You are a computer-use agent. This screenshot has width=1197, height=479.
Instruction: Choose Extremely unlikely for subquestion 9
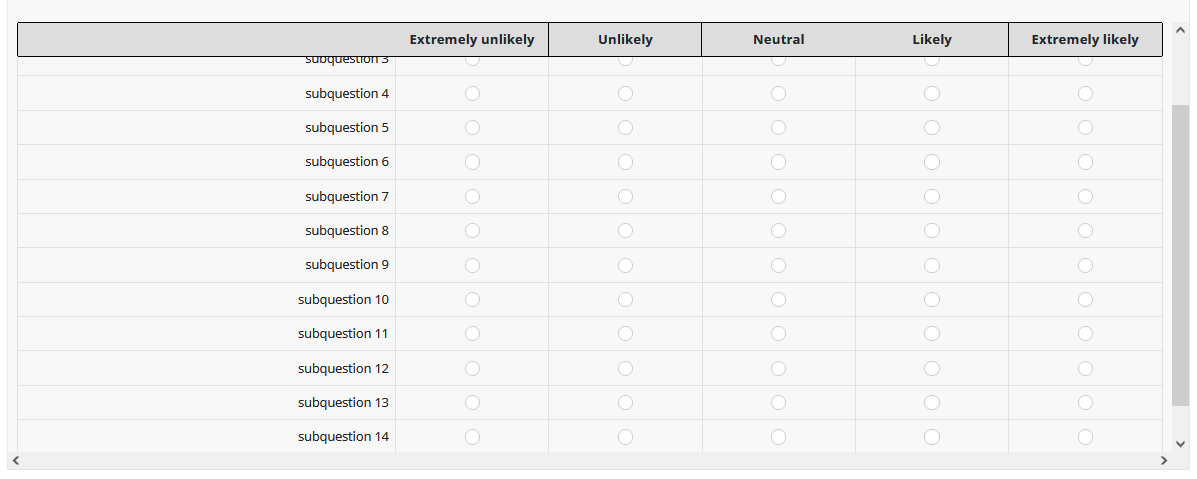click(472, 265)
